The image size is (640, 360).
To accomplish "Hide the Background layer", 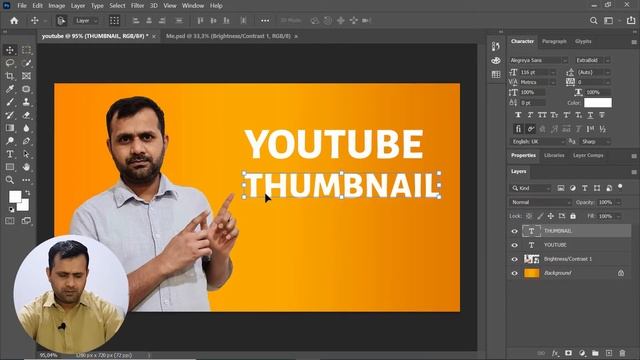I will [x=514, y=273].
